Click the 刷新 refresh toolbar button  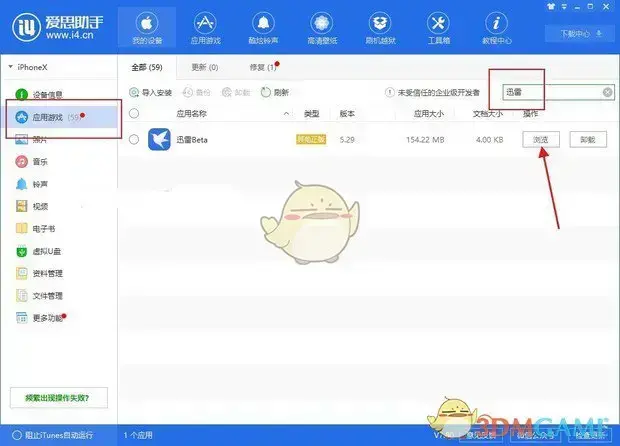(275, 93)
